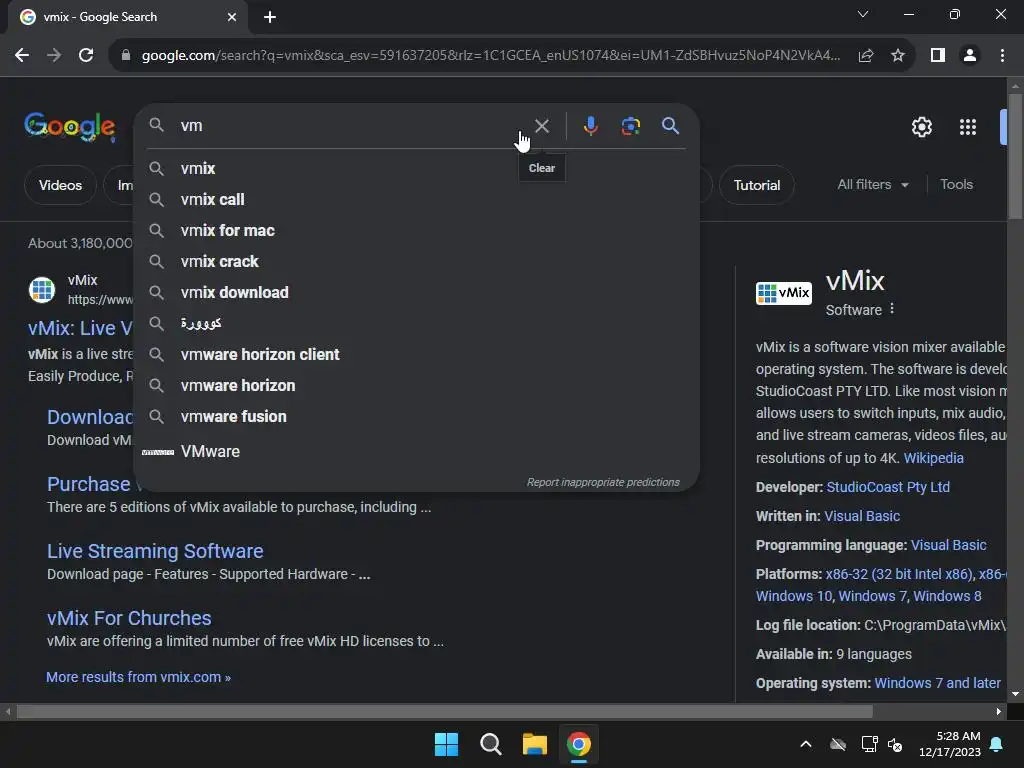Viewport: 1024px width, 768px height.
Task: Select the VMware entity suggestion
Action: pyautogui.click(x=416, y=451)
